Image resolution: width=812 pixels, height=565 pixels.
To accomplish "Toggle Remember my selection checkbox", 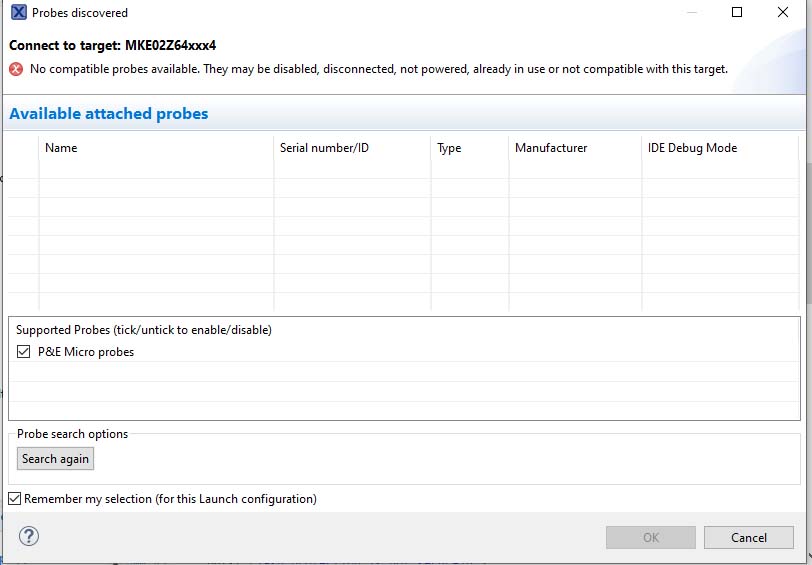I will click(15, 498).
